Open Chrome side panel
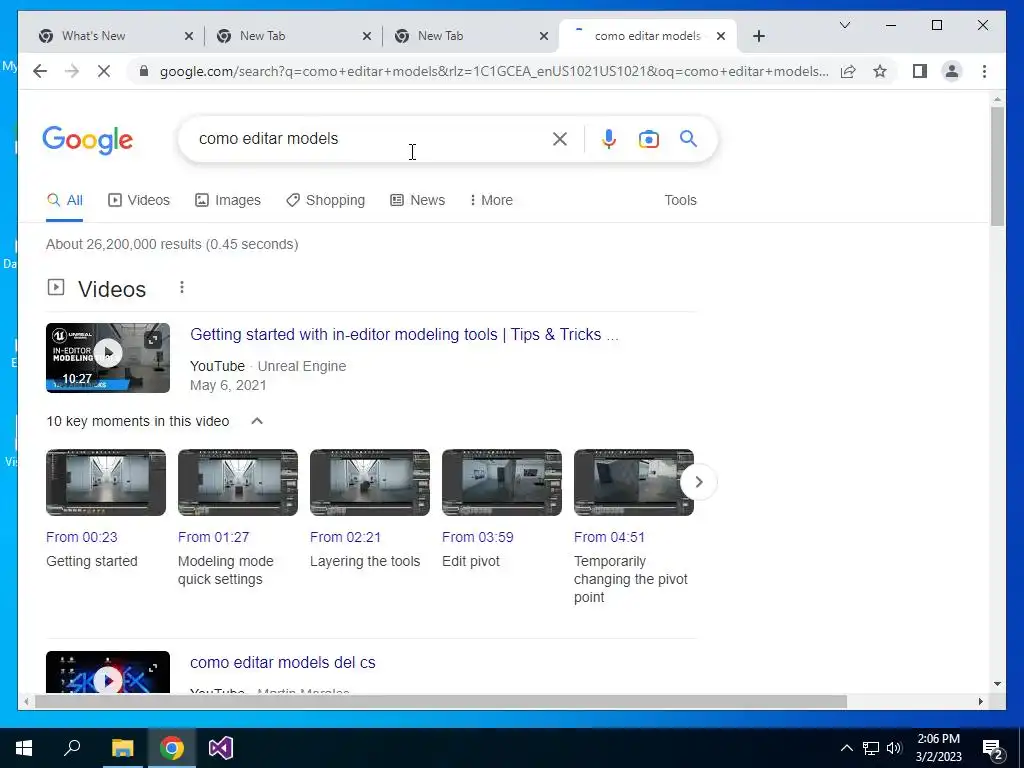The height and width of the screenshot is (768, 1024). click(x=920, y=71)
